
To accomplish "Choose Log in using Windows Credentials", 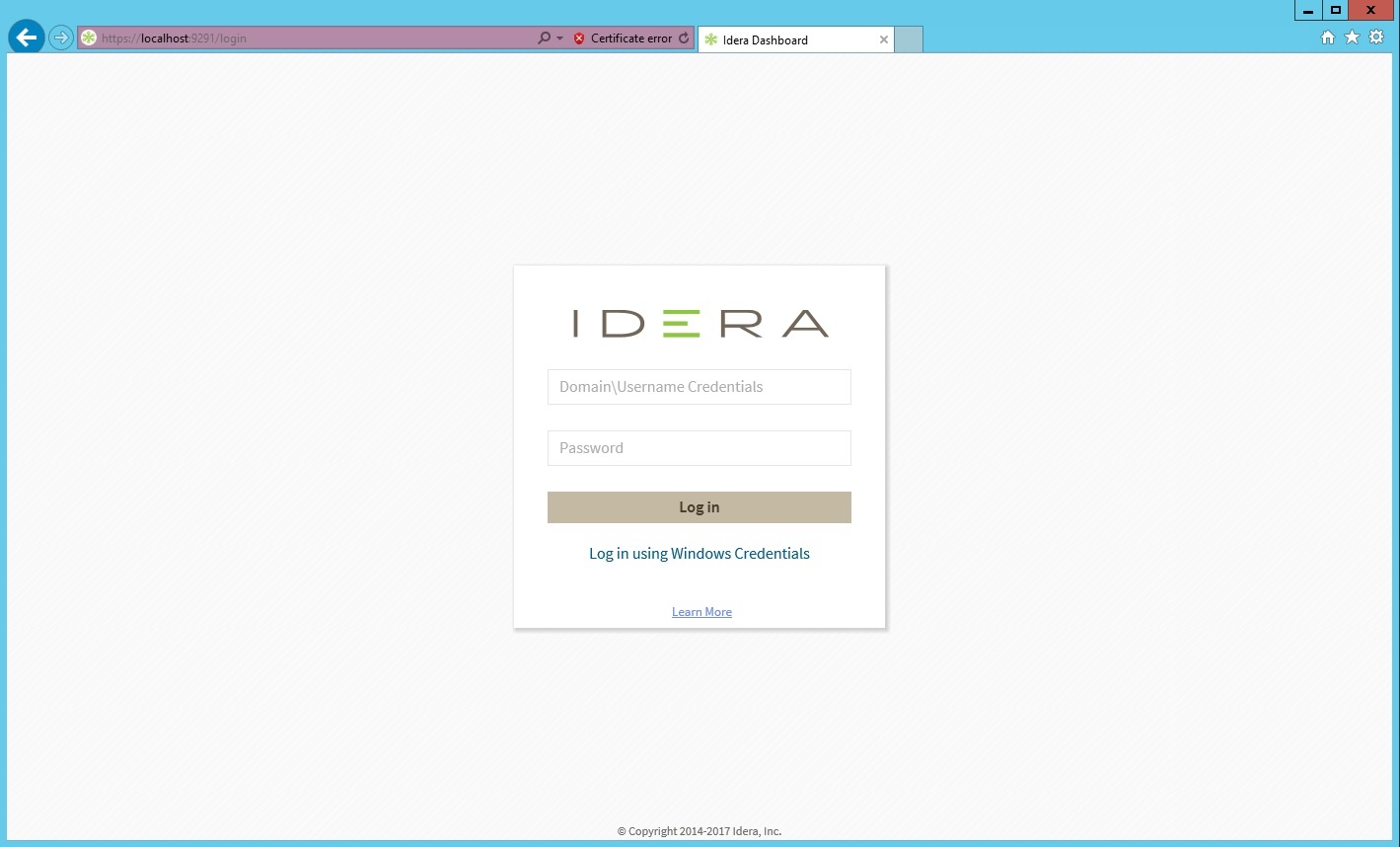I will 699,554.
